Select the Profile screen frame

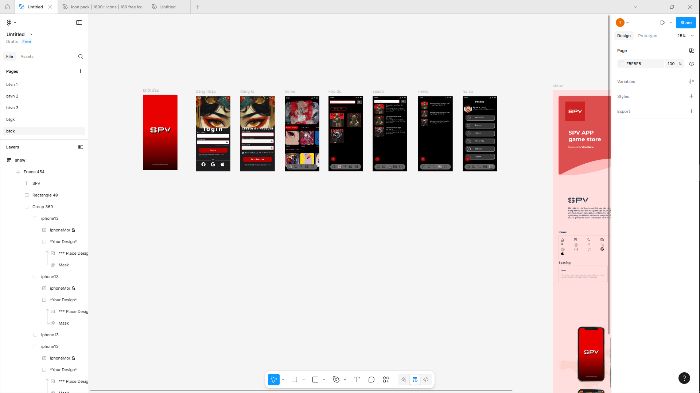click(480, 134)
